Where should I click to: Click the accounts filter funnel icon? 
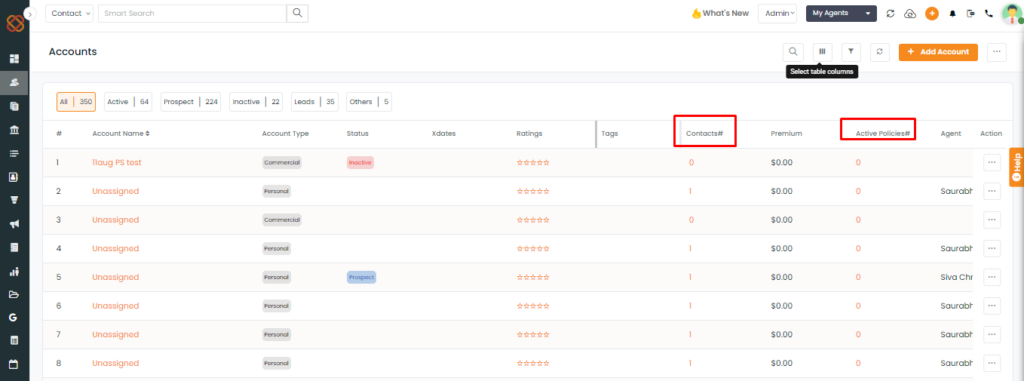[x=851, y=52]
